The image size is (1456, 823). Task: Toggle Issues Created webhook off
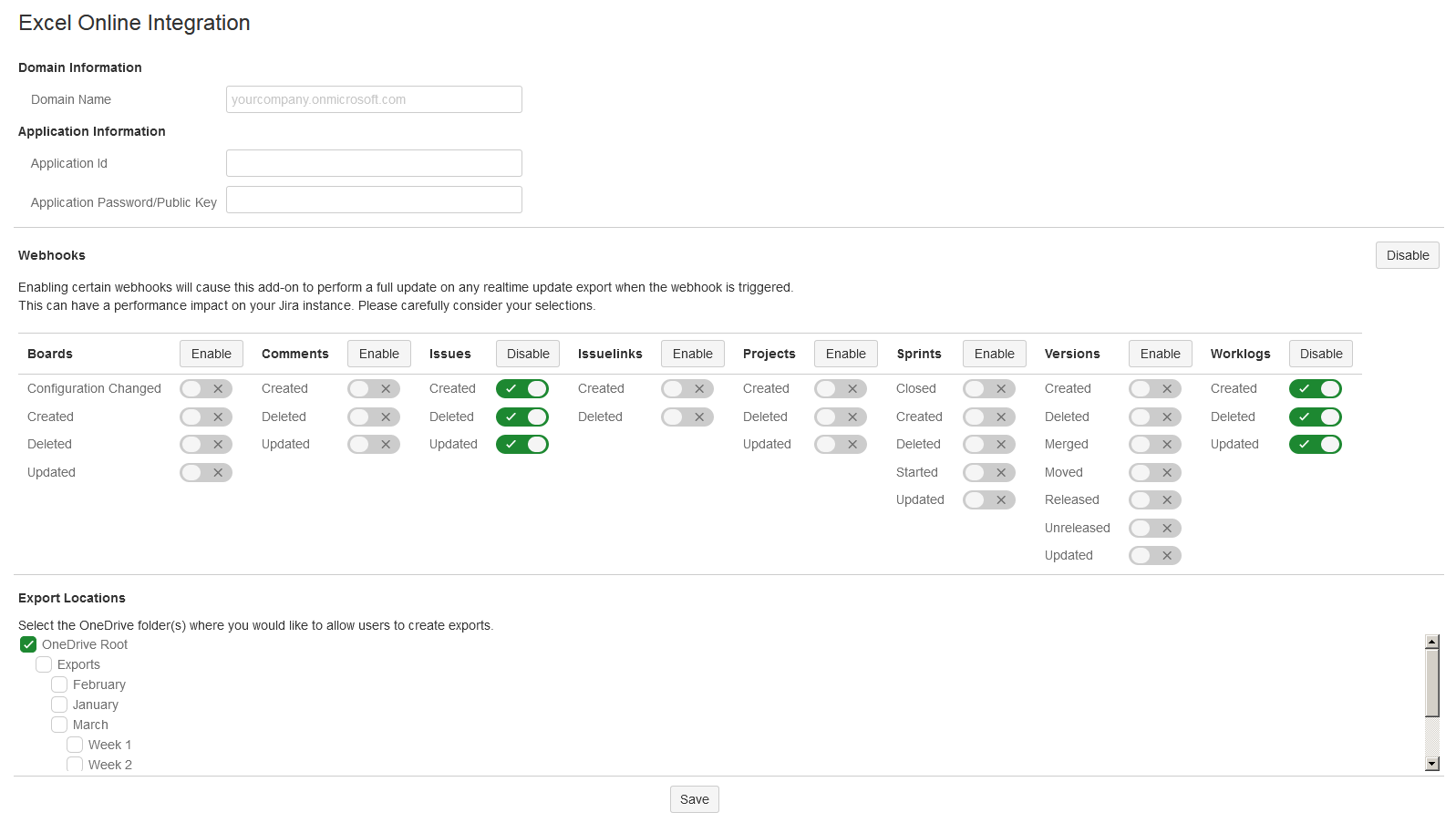tap(521, 389)
